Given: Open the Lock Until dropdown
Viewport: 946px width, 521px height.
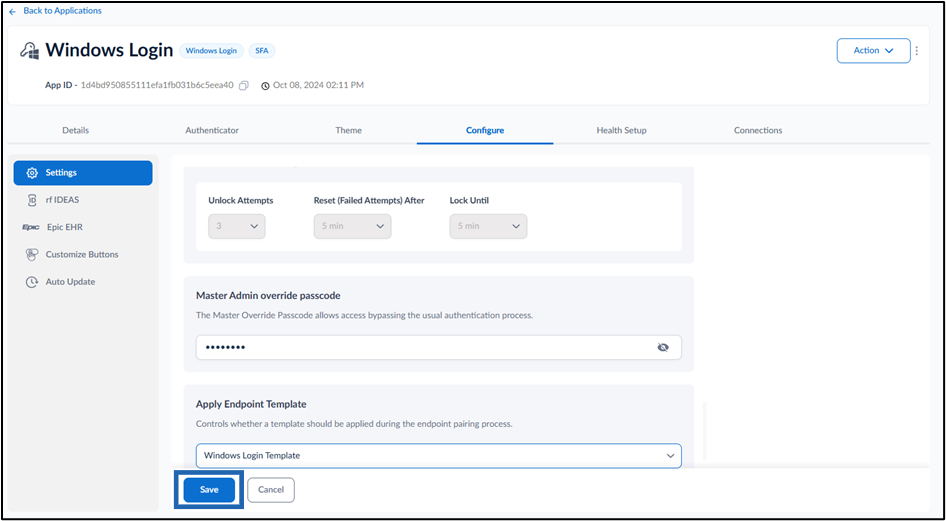Looking at the screenshot, I should click(x=488, y=226).
